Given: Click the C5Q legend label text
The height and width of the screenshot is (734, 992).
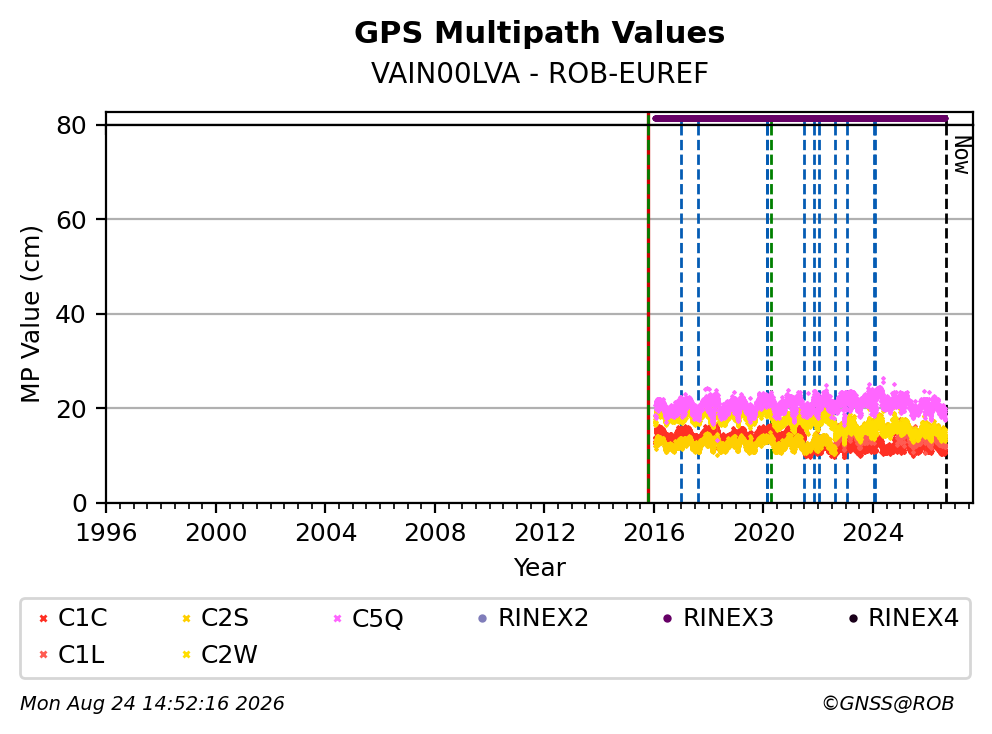Looking at the screenshot, I should coord(377,618).
